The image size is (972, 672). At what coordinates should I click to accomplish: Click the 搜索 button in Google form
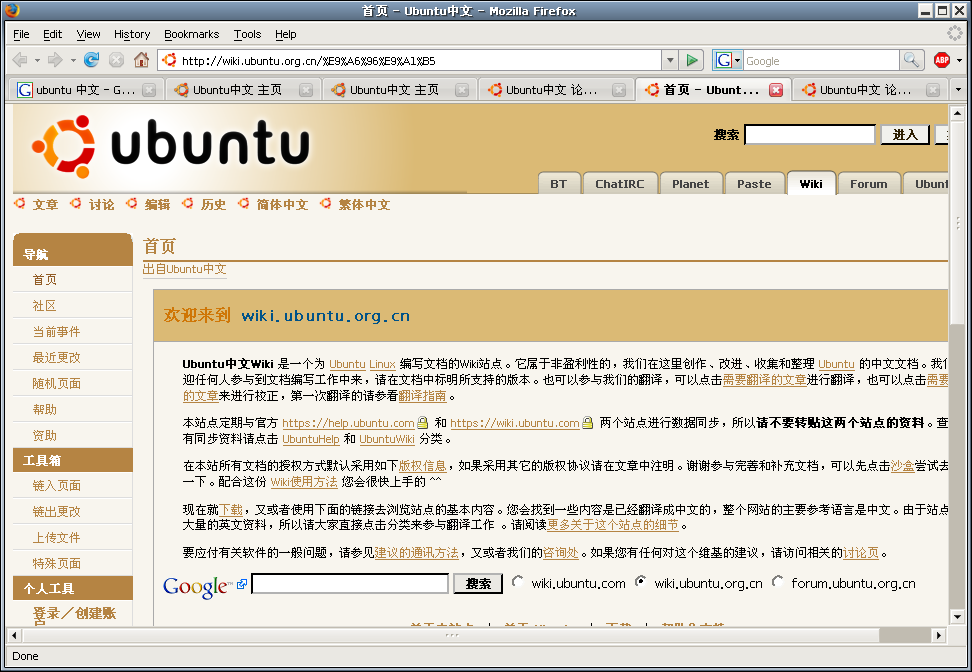tap(478, 583)
